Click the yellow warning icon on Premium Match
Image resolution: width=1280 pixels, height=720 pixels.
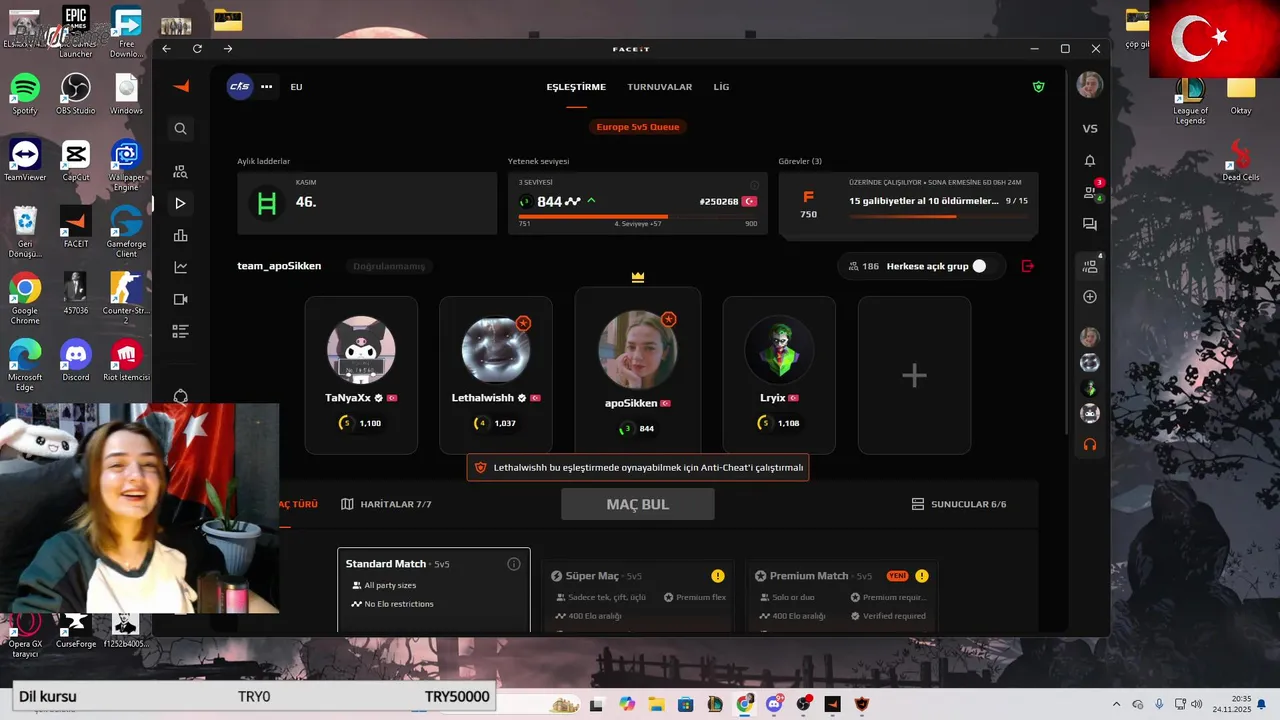click(x=922, y=576)
